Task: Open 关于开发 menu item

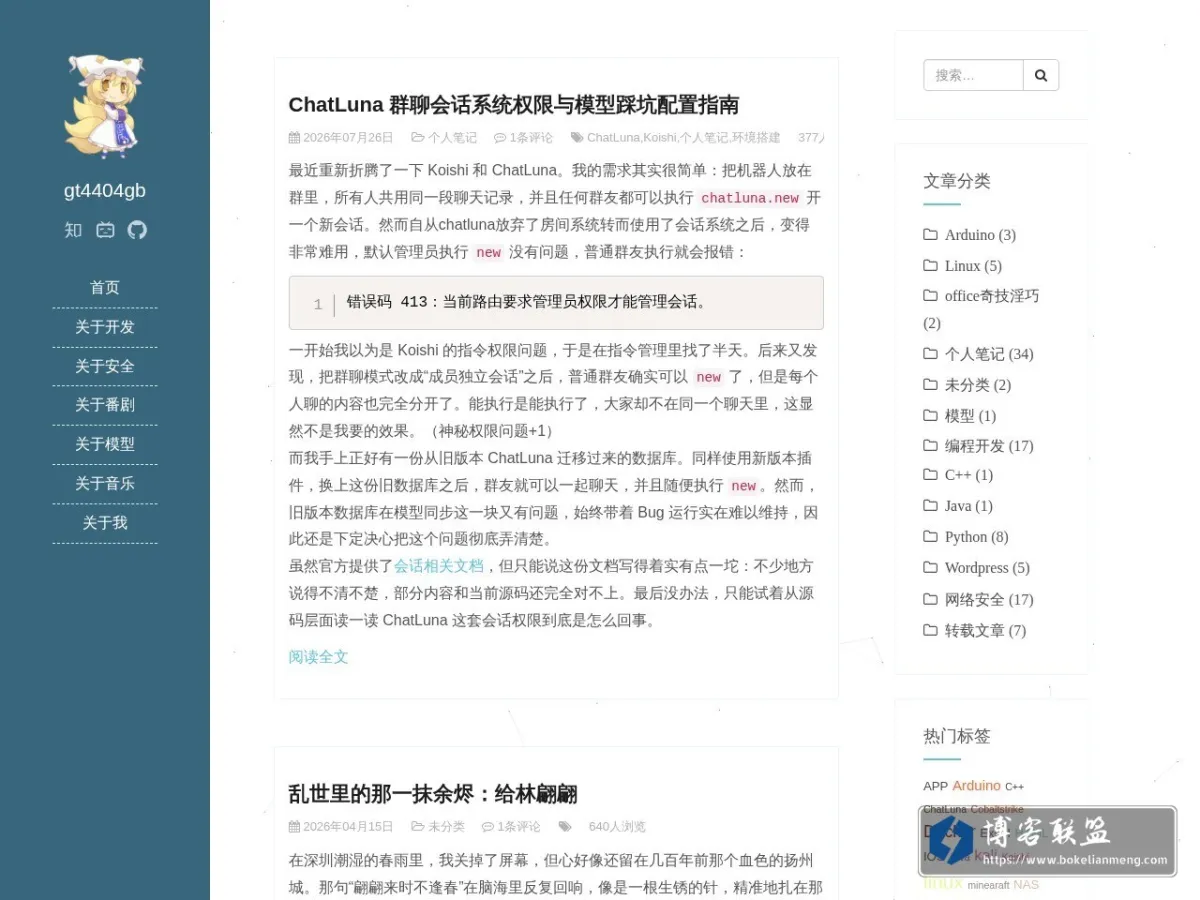Action: point(105,327)
